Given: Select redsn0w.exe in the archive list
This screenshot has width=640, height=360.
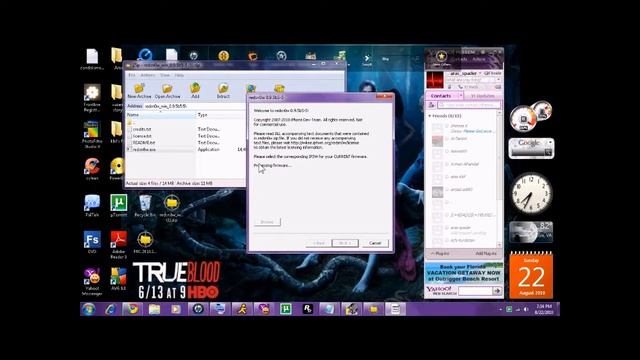Looking at the screenshot, I should [144, 149].
